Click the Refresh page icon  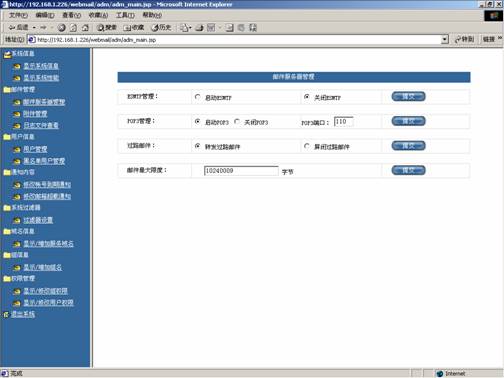(74, 28)
